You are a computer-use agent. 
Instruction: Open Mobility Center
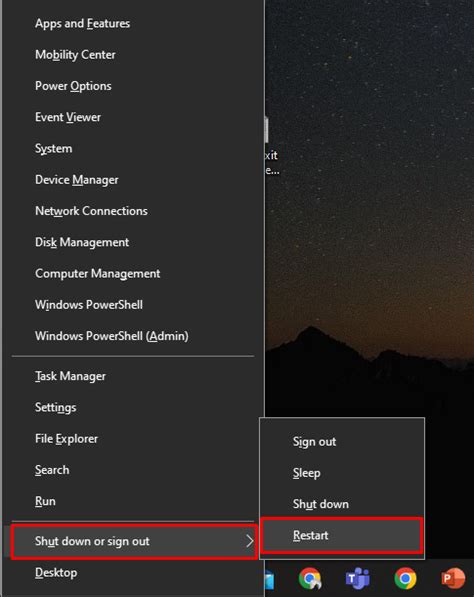pos(133,55)
